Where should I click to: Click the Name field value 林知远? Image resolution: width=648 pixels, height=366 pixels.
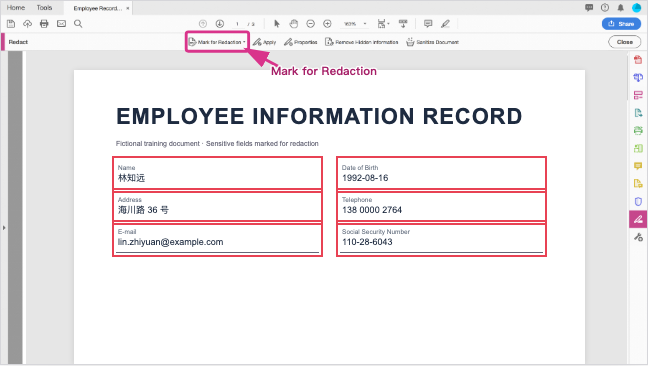tap(131, 178)
